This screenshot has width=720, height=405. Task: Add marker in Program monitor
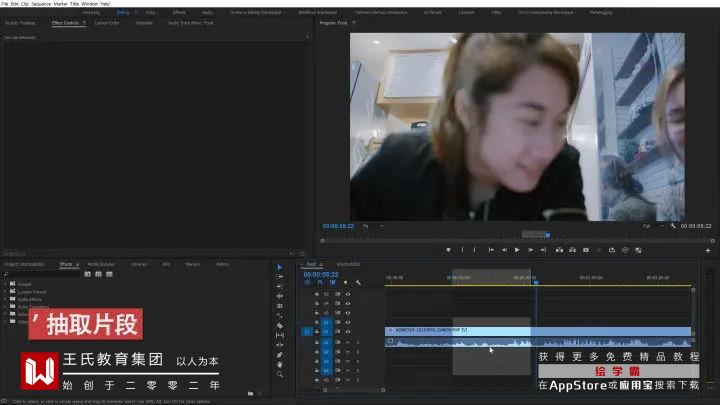coord(449,250)
